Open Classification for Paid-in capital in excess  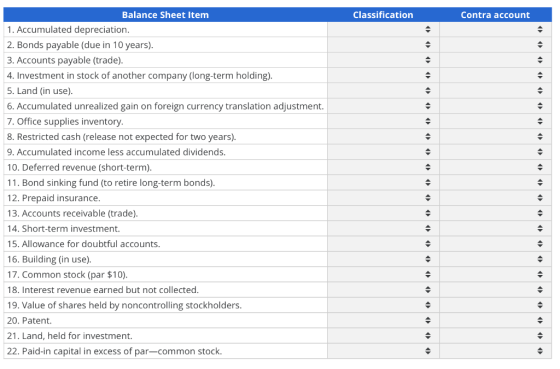coord(383,351)
